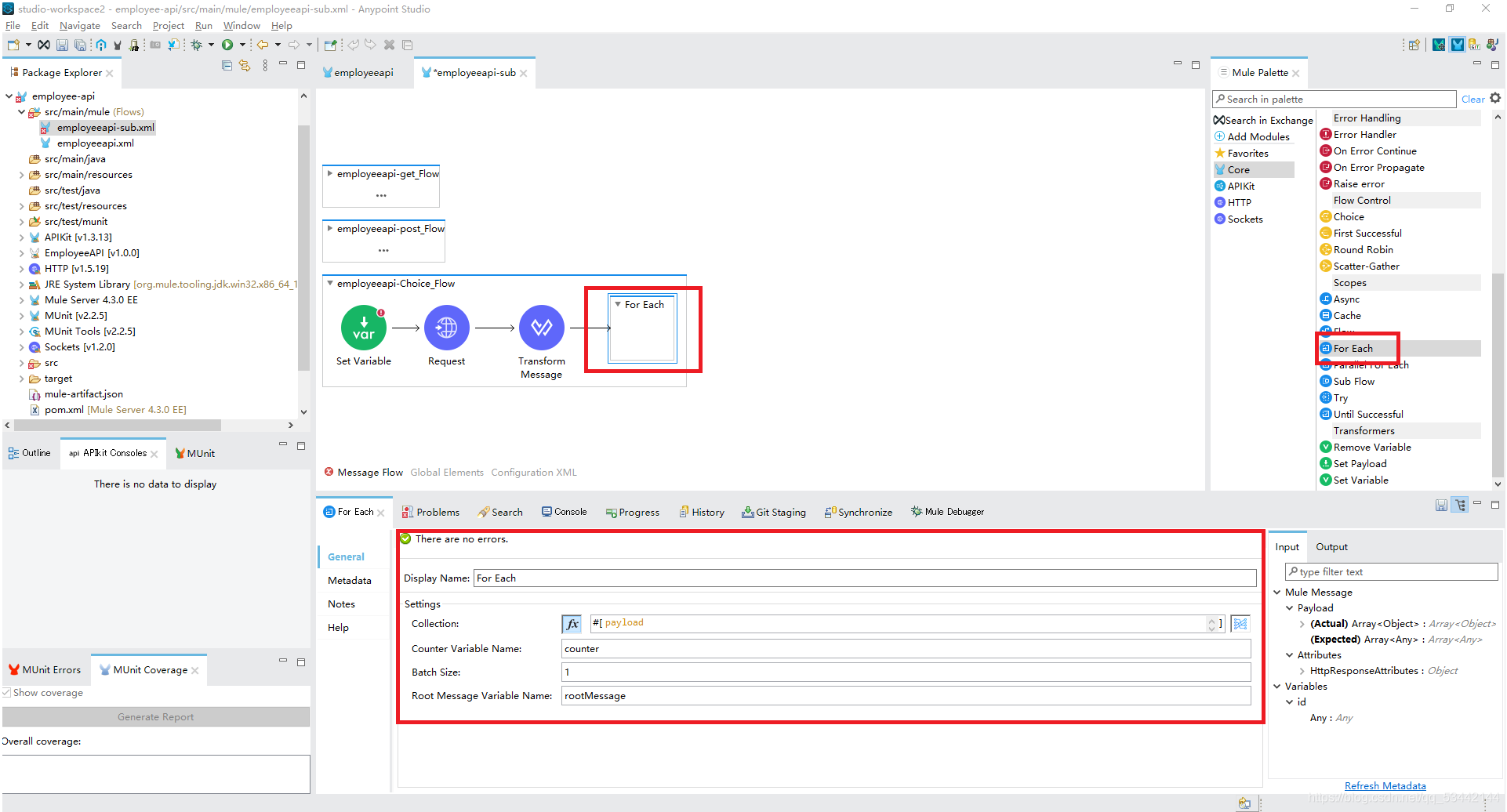
Task: Save the file with the floppy disk icon
Action: click(62, 45)
